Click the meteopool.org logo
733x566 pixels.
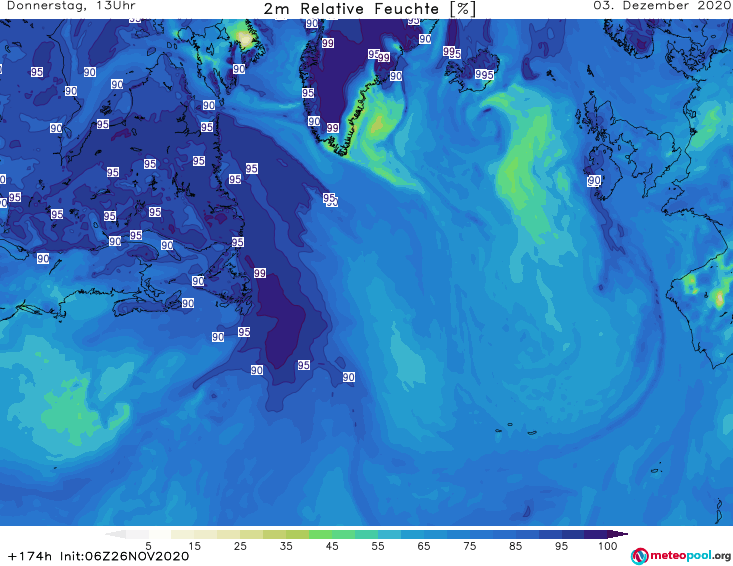[x=681, y=556]
